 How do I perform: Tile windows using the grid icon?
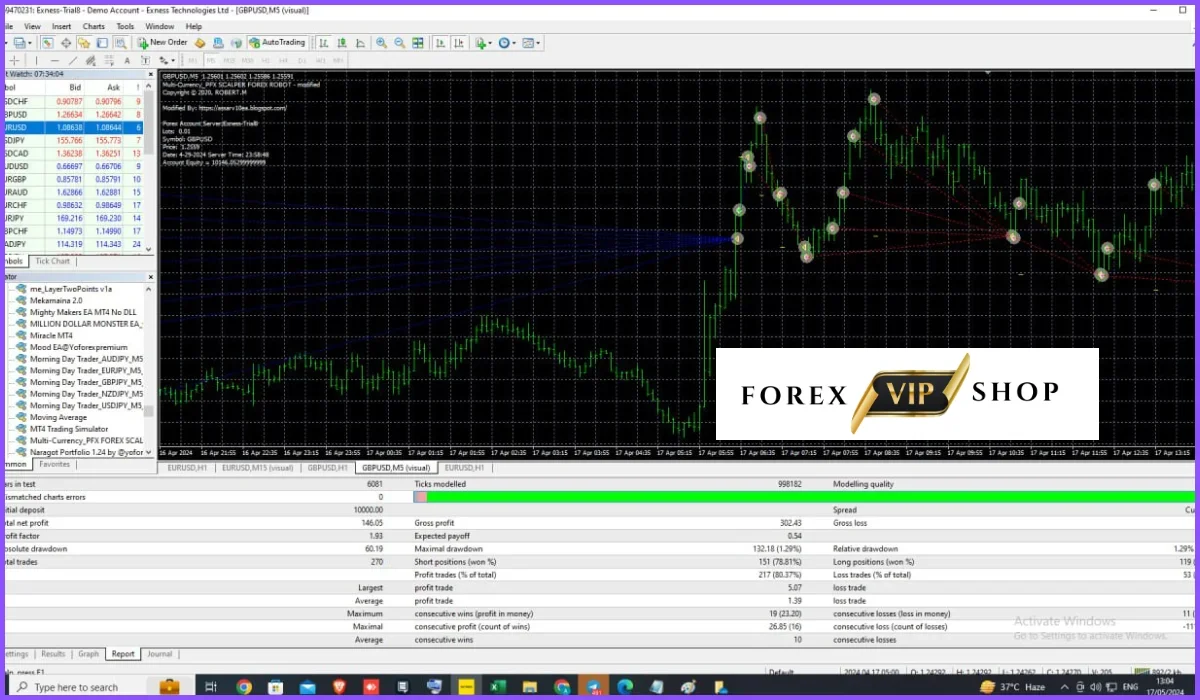pos(417,43)
